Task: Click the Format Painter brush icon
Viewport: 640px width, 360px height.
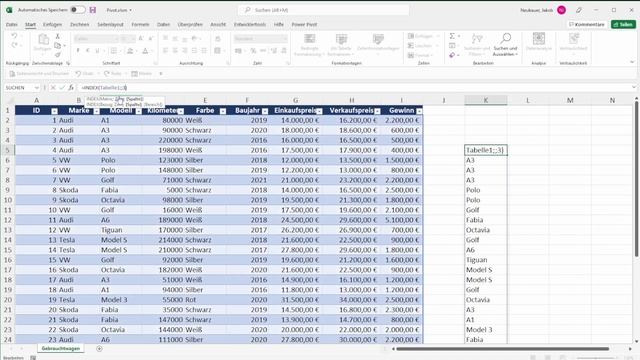Action: click(x=58, y=55)
